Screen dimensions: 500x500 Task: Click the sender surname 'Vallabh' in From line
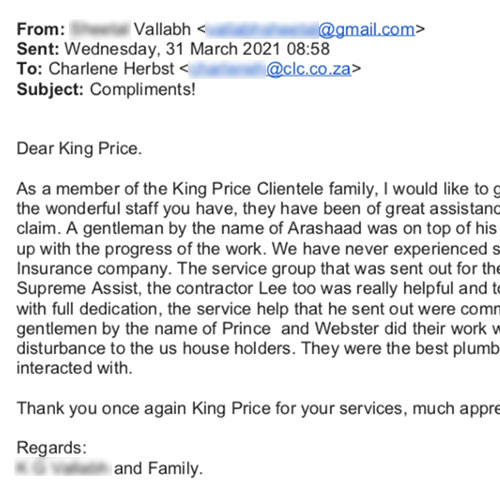pos(162,29)
